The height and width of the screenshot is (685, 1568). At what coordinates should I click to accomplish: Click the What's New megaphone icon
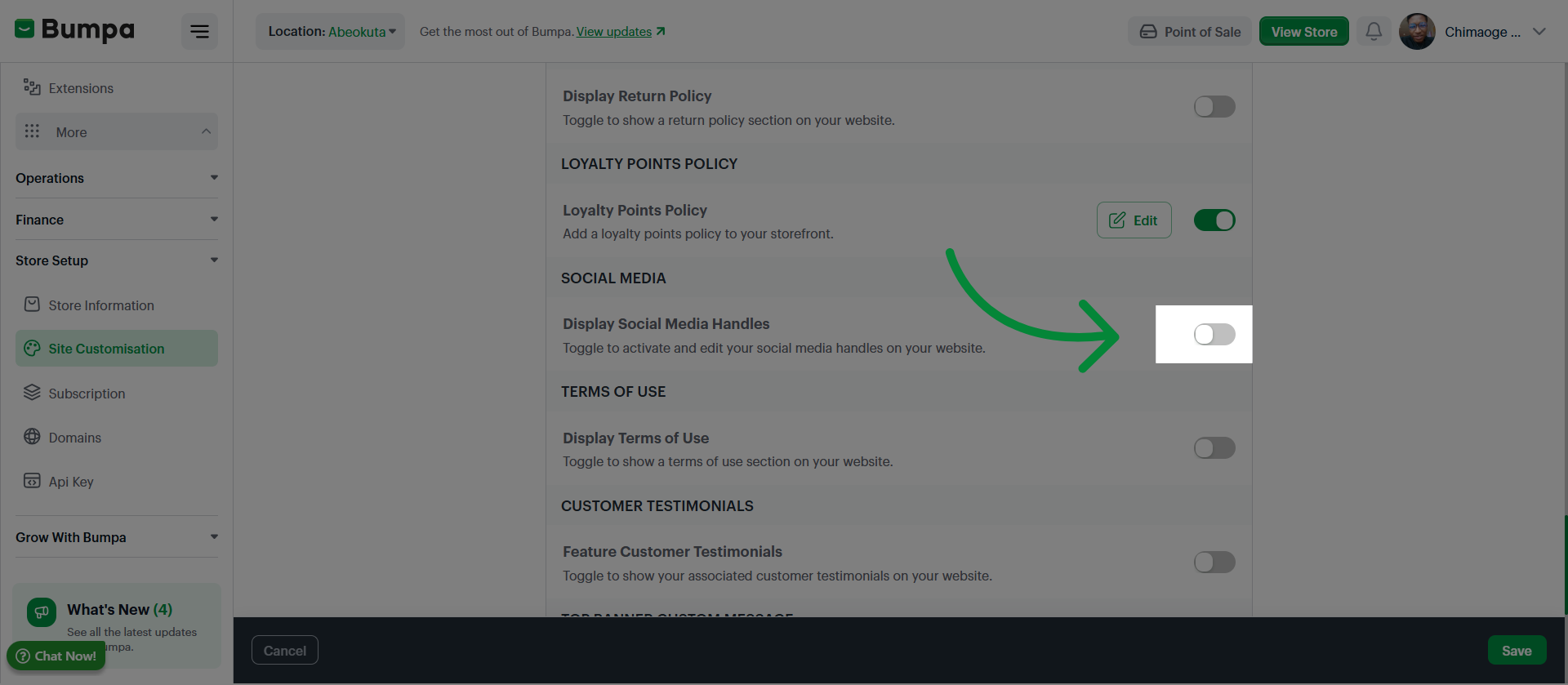click(42, 612)
